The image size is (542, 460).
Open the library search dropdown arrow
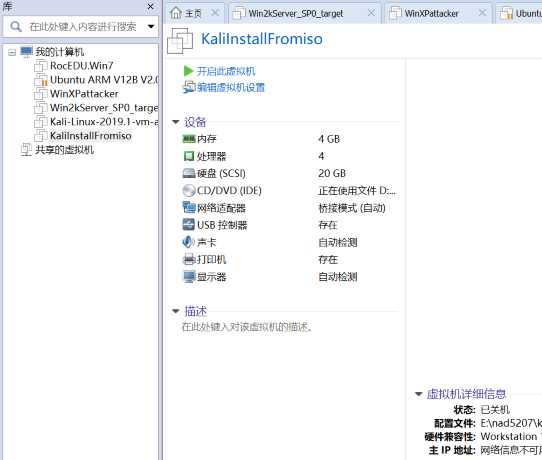pyautogui.click(x=151, y=26)
